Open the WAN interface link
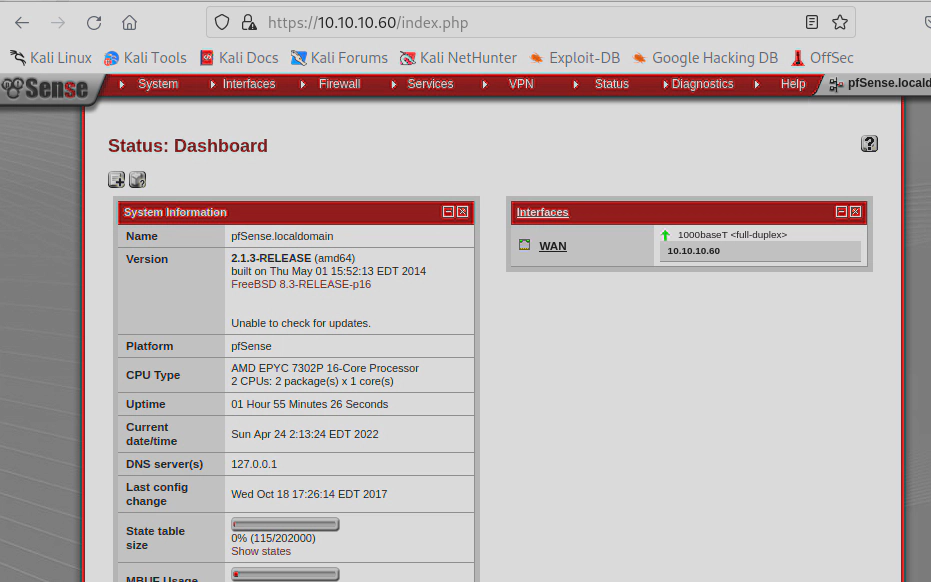931x582 pixels. 552,246
